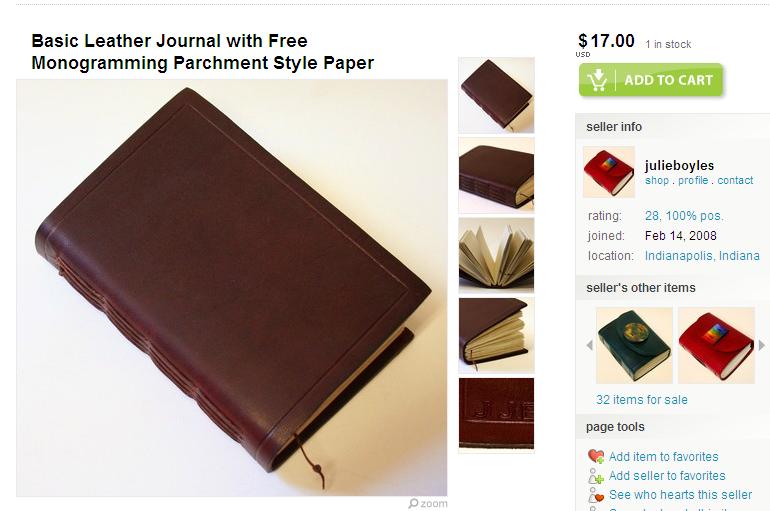The width and height of the screenshot is (770, 511).
Task: View the 28, 100% pos. rating link
Action: pos(684,216)
